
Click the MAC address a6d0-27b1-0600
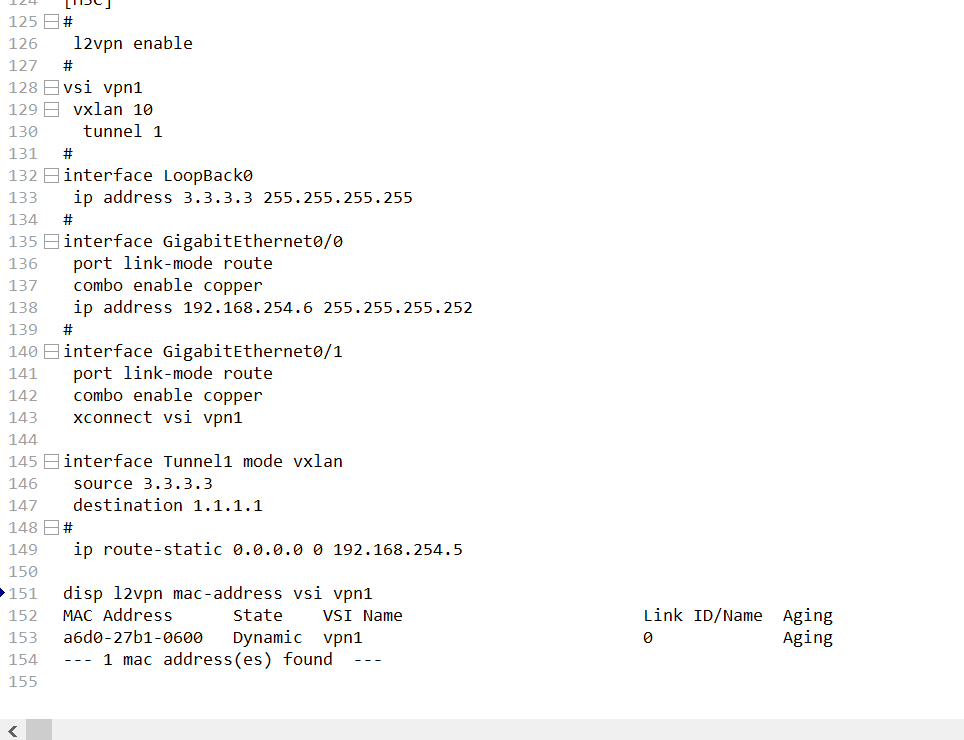[132, 638]
